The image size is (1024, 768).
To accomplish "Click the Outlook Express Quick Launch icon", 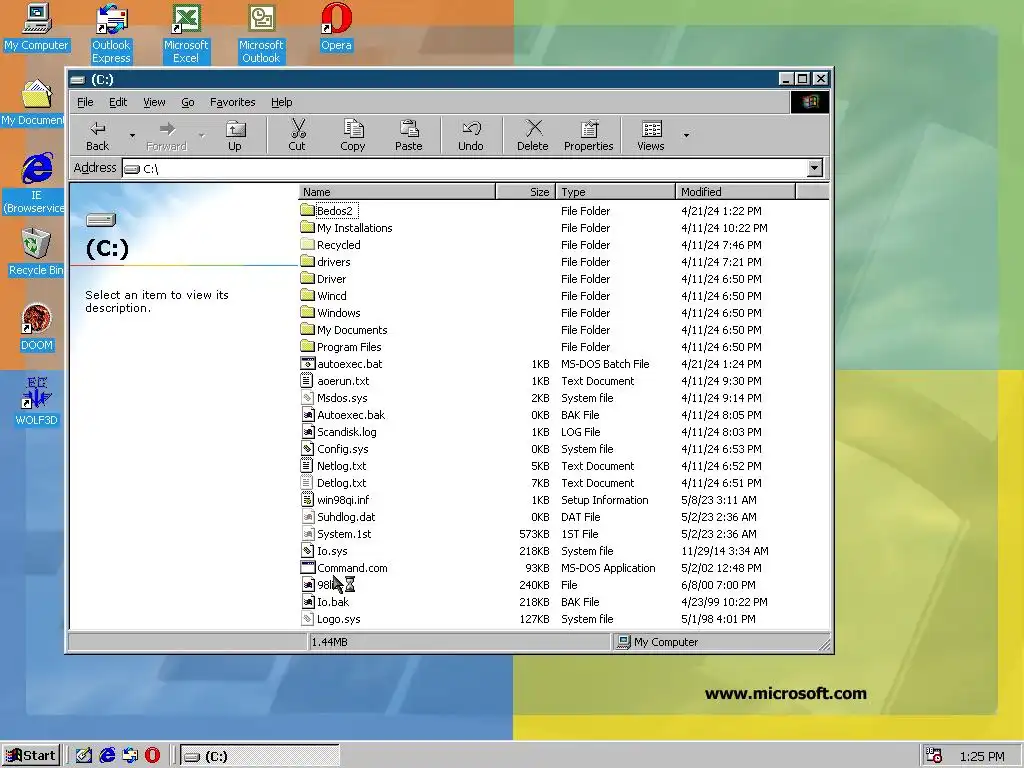I will click(130, 756).
